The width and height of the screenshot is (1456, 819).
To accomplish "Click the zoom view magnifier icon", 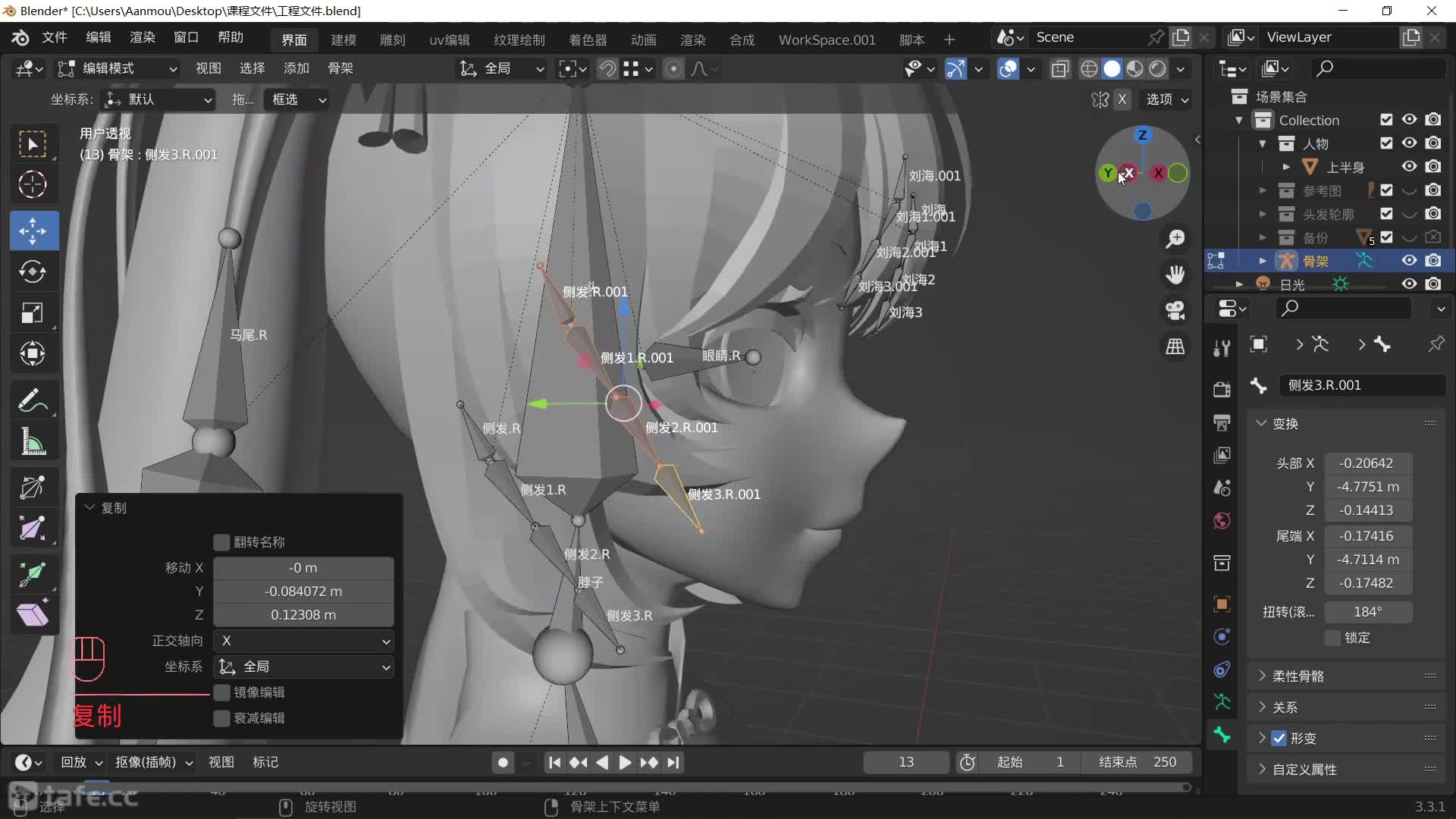I will point(1175,239).
